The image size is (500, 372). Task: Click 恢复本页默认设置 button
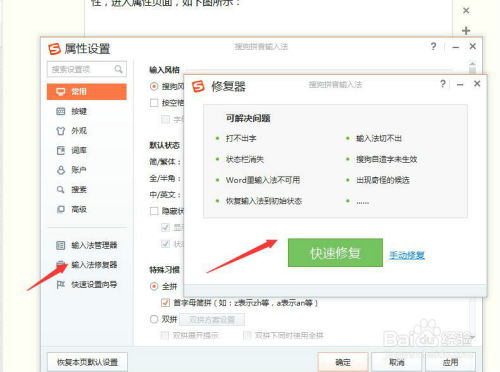tap(87, 362)
